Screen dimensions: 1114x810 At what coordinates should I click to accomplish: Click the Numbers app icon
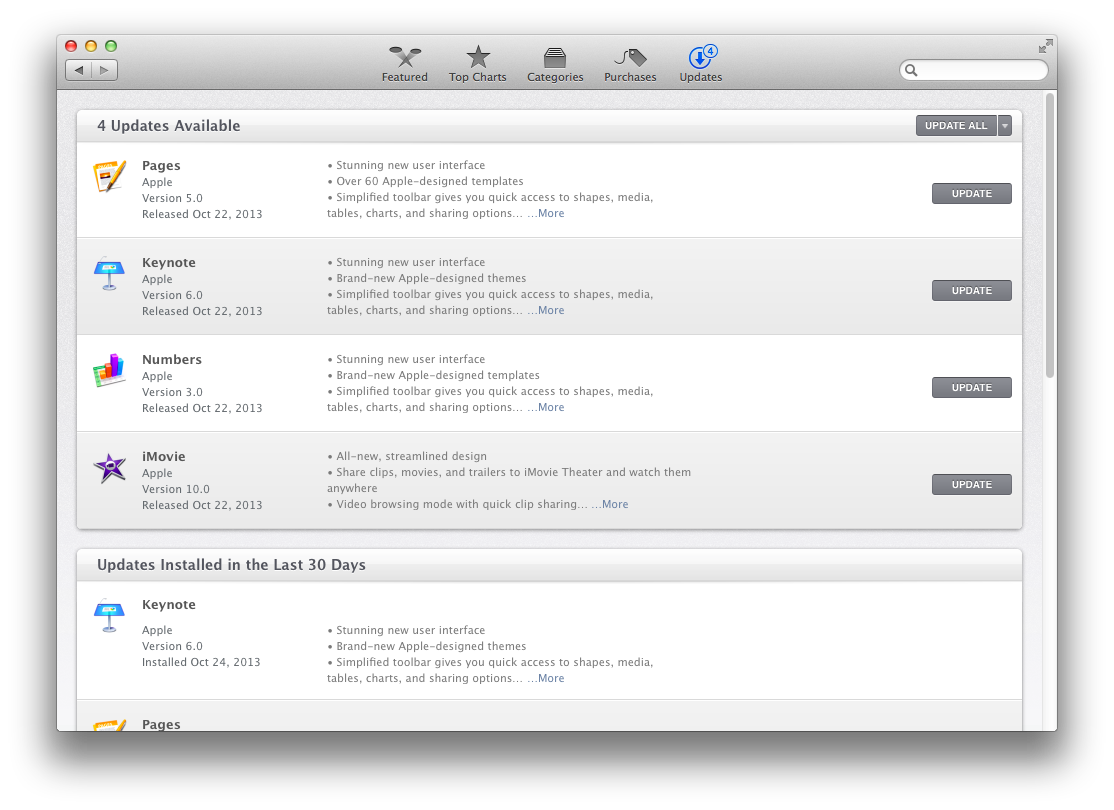tap(109, 370)
